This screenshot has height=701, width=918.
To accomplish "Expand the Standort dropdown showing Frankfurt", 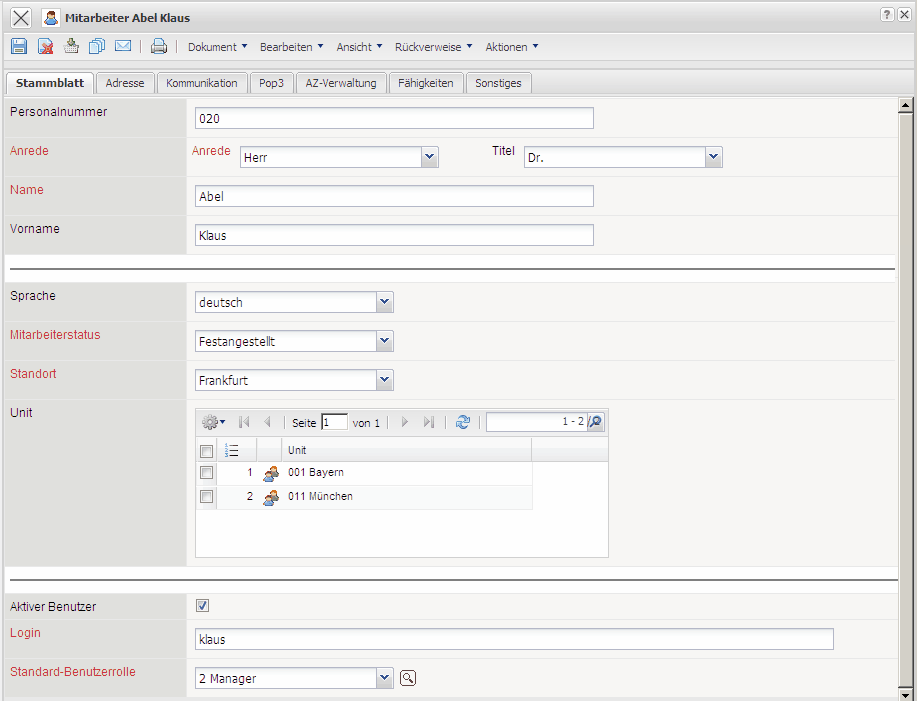I will 385,380.
